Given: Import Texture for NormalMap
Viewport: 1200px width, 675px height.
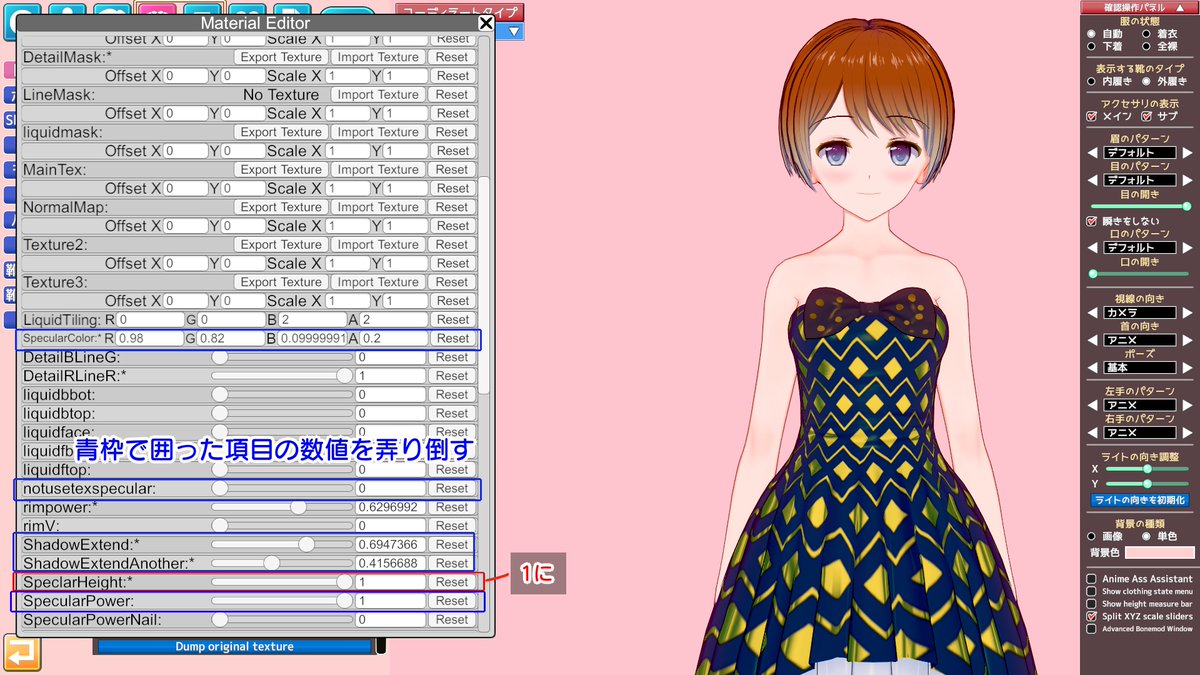Looking at the screenshot, I should (378, 207).
